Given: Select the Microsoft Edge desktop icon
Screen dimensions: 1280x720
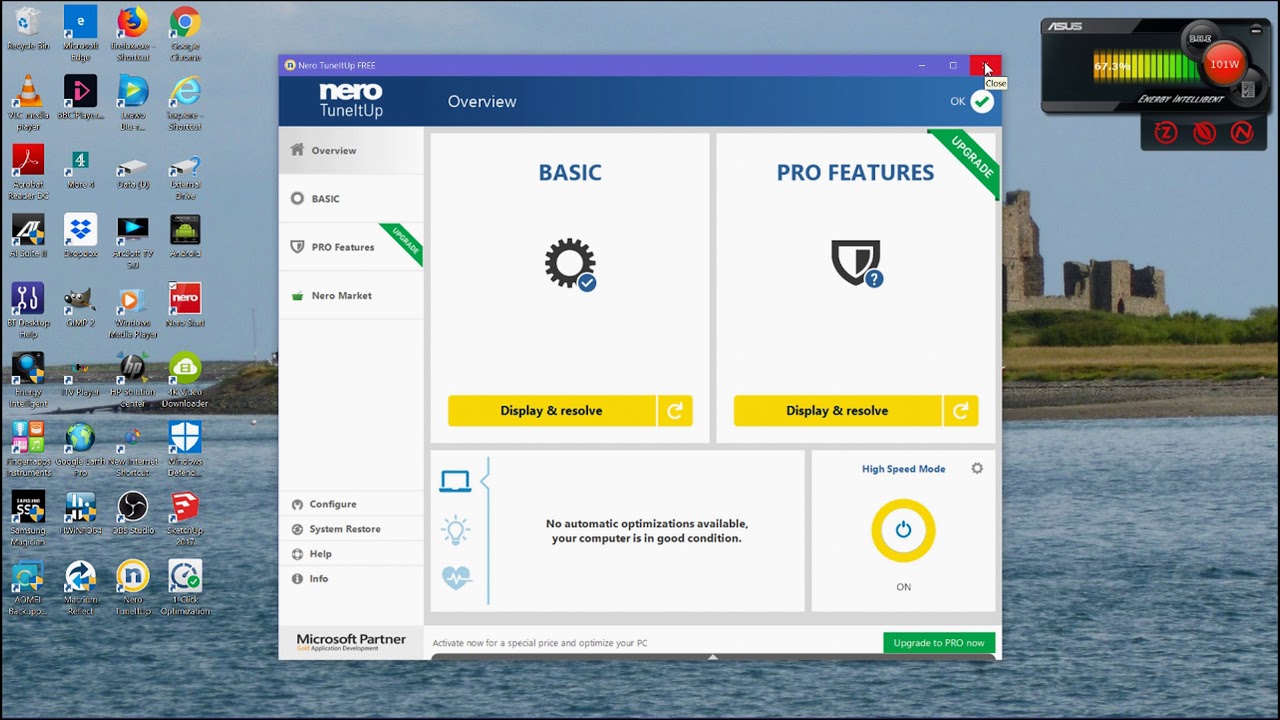Looking at the screenshot, I should click(x=80, y=33).
